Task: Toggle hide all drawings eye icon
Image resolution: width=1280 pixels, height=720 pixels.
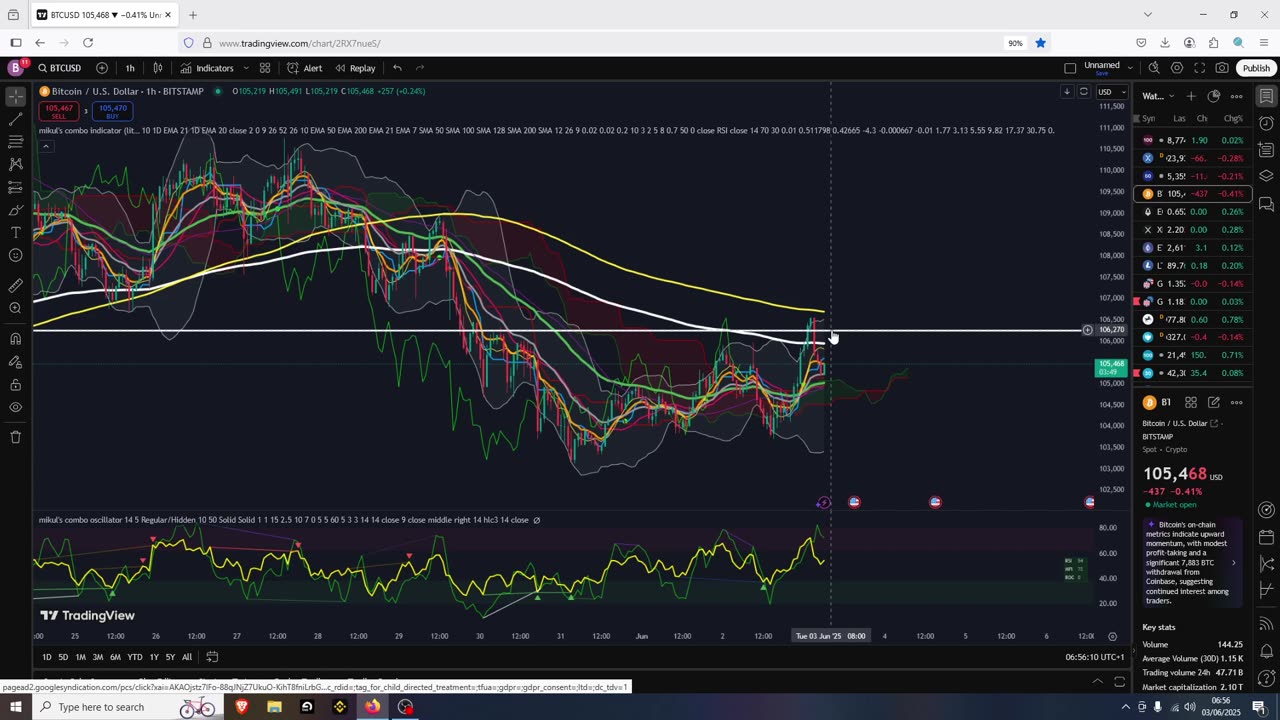Action: [x=16, y=407]
